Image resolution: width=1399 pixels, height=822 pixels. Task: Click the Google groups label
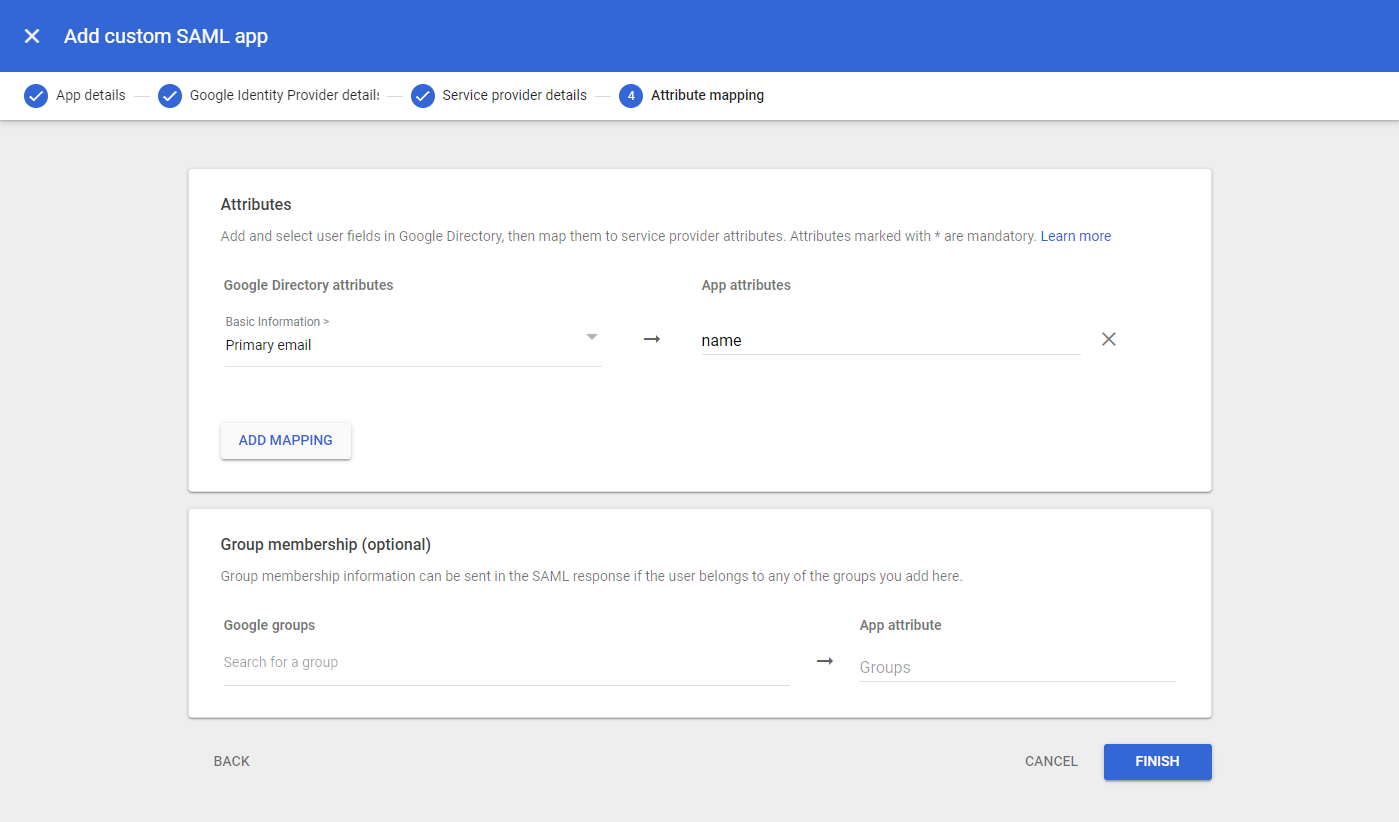[x=270, y=625]
